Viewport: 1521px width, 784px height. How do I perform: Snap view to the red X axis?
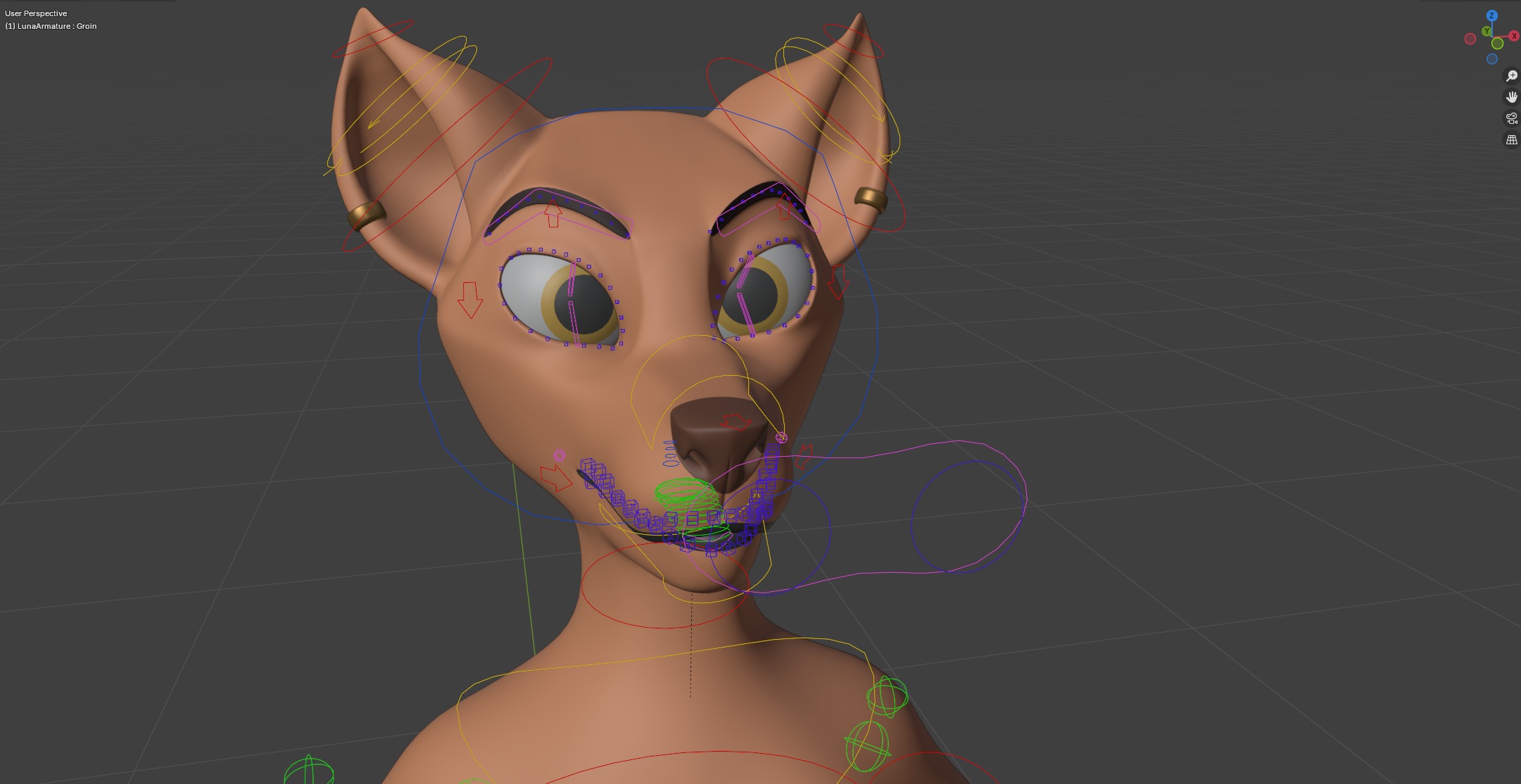click(x=1514, y=36)
